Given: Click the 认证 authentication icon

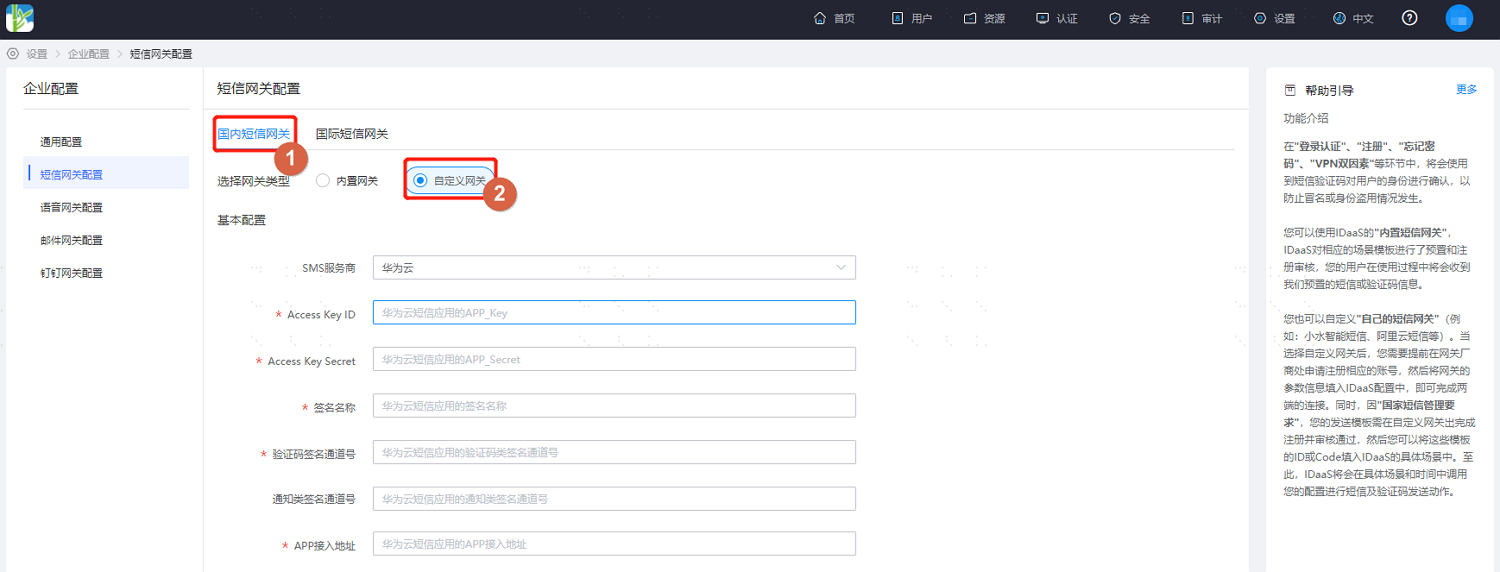Looking at the screenshot, I should [1043, 19].
